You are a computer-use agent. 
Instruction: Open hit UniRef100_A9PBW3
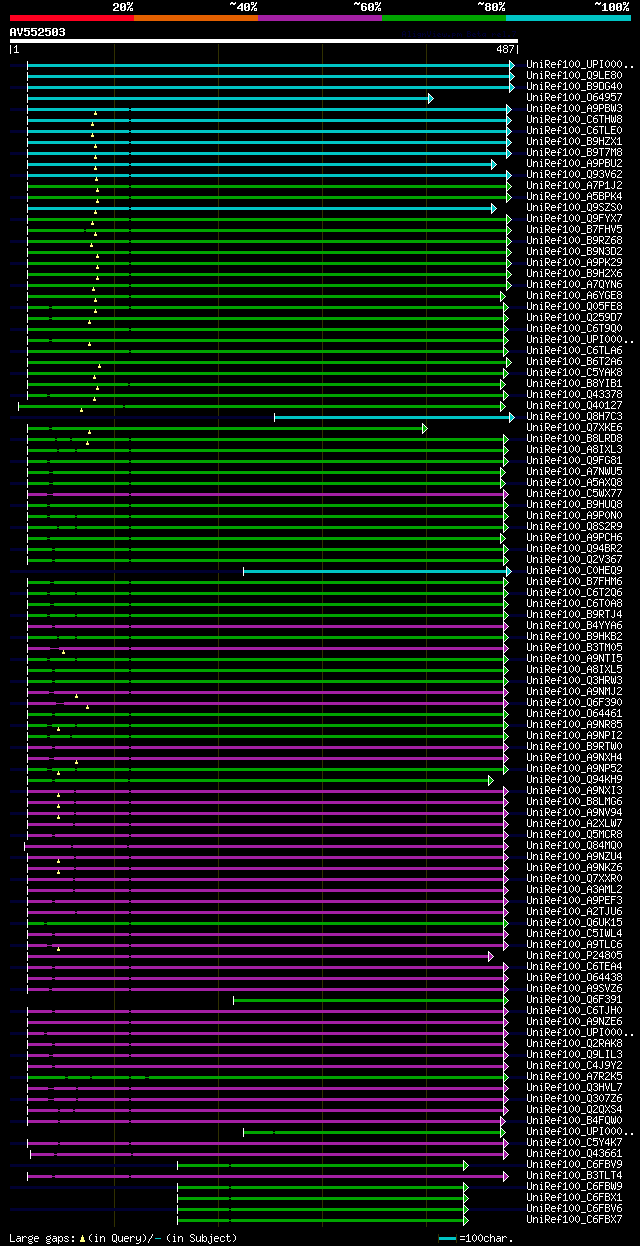click(x=574, y=108)
